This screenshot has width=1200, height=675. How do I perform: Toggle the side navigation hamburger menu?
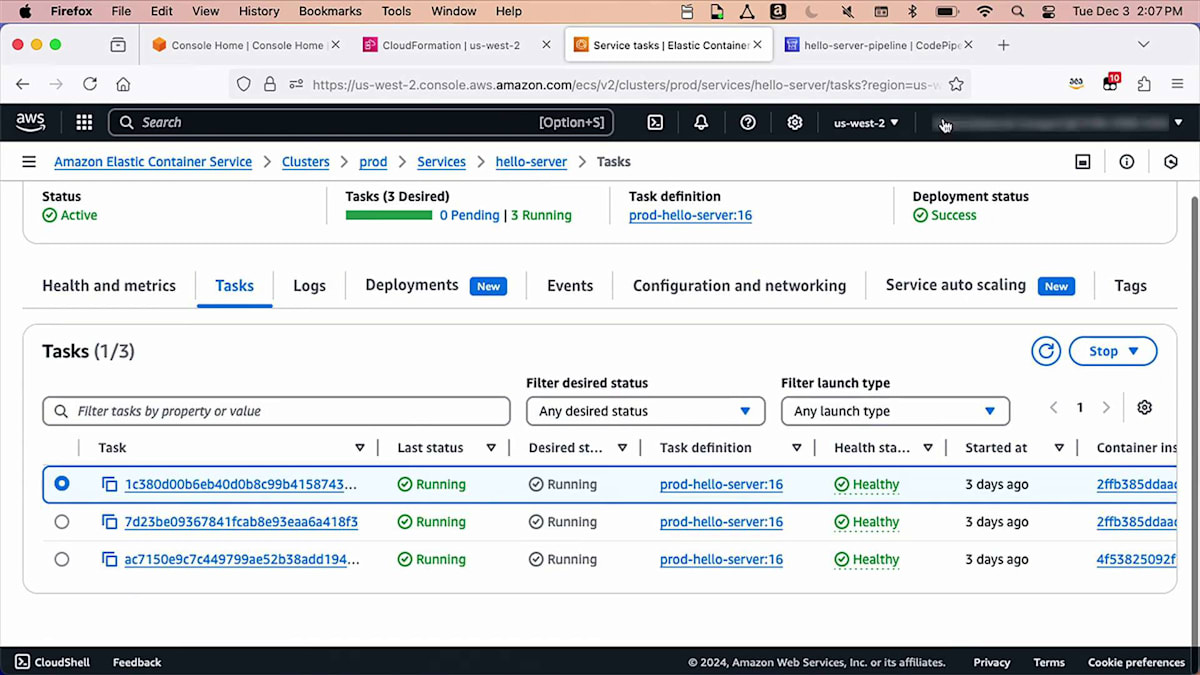click(29, 161)
